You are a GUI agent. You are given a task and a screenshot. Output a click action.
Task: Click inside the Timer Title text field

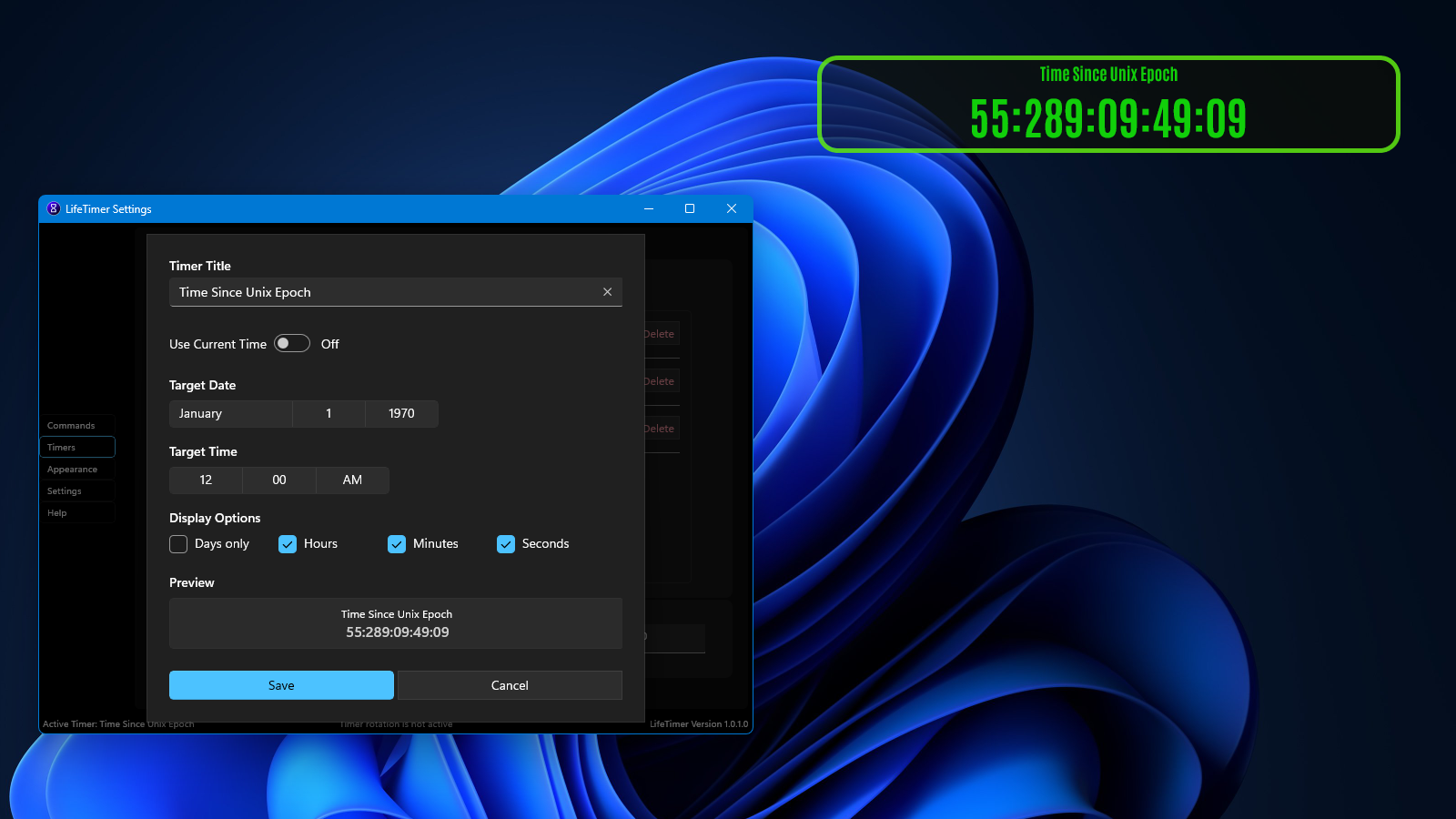(x=364, y=291)
